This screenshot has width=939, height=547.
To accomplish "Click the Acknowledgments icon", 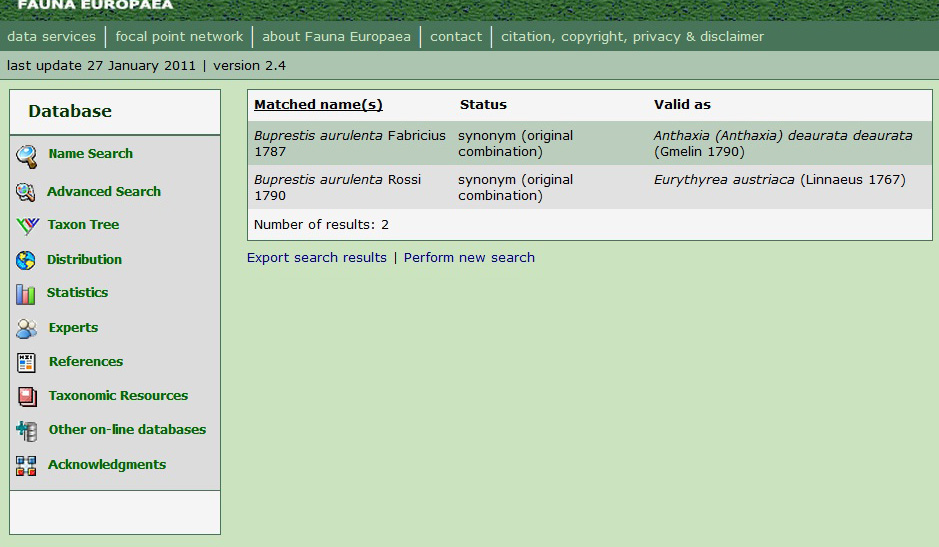I will point(27,465).
